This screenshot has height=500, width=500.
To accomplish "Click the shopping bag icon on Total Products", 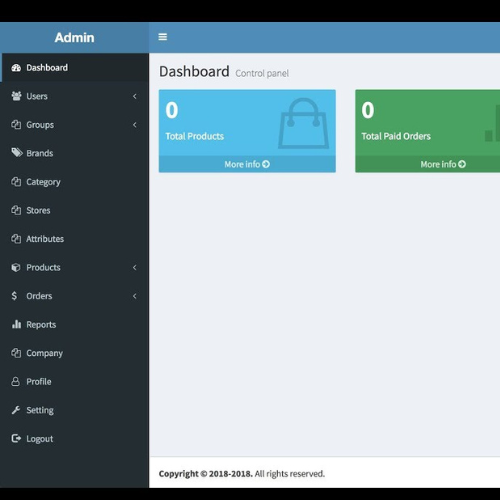I will (x=303, y=123).
